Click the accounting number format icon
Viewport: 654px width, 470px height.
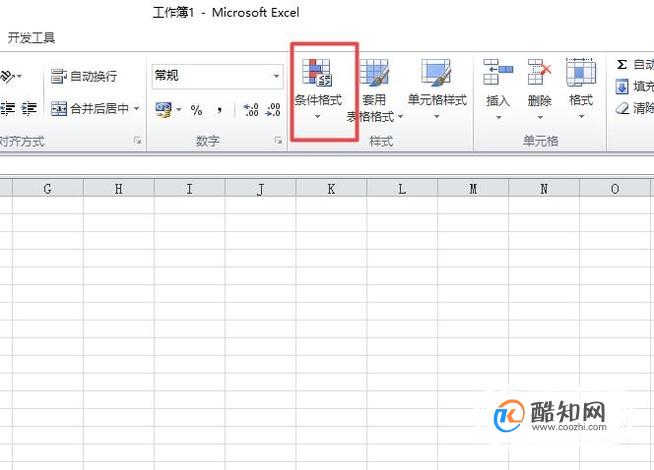click(x=164, y=110)
